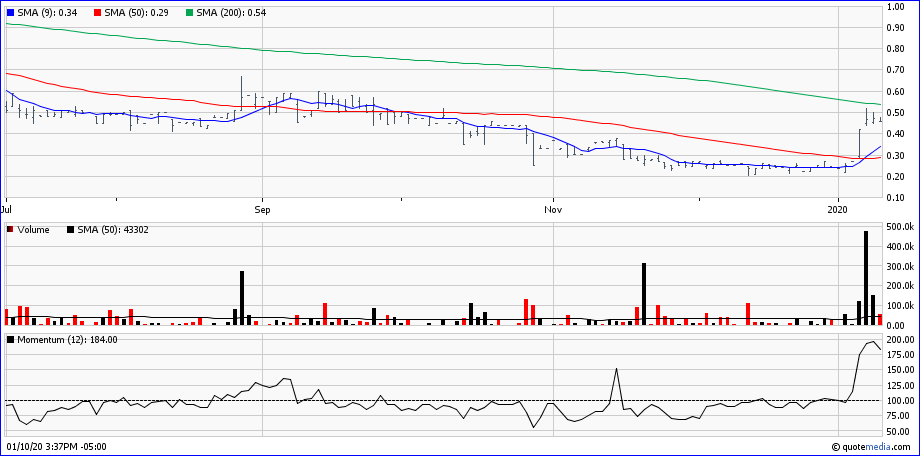This screenshot has height=456, width=920.
Task: Click the 0.60 price axis value
Action: tap(896, 92)
